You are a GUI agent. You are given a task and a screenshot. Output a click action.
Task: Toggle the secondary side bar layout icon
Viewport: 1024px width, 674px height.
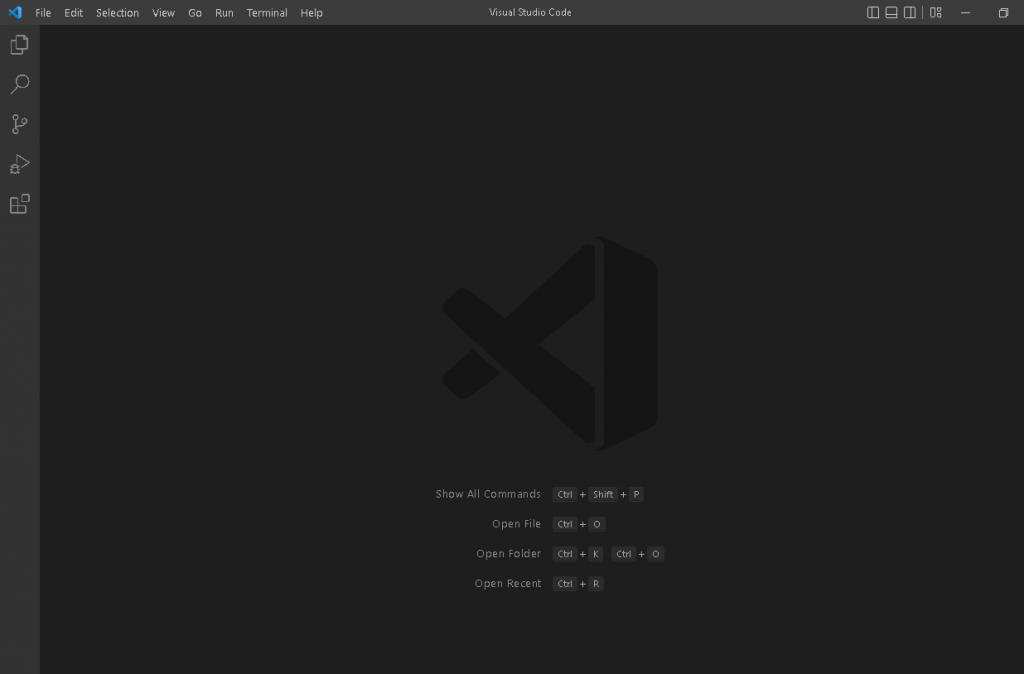click(909, 12)
